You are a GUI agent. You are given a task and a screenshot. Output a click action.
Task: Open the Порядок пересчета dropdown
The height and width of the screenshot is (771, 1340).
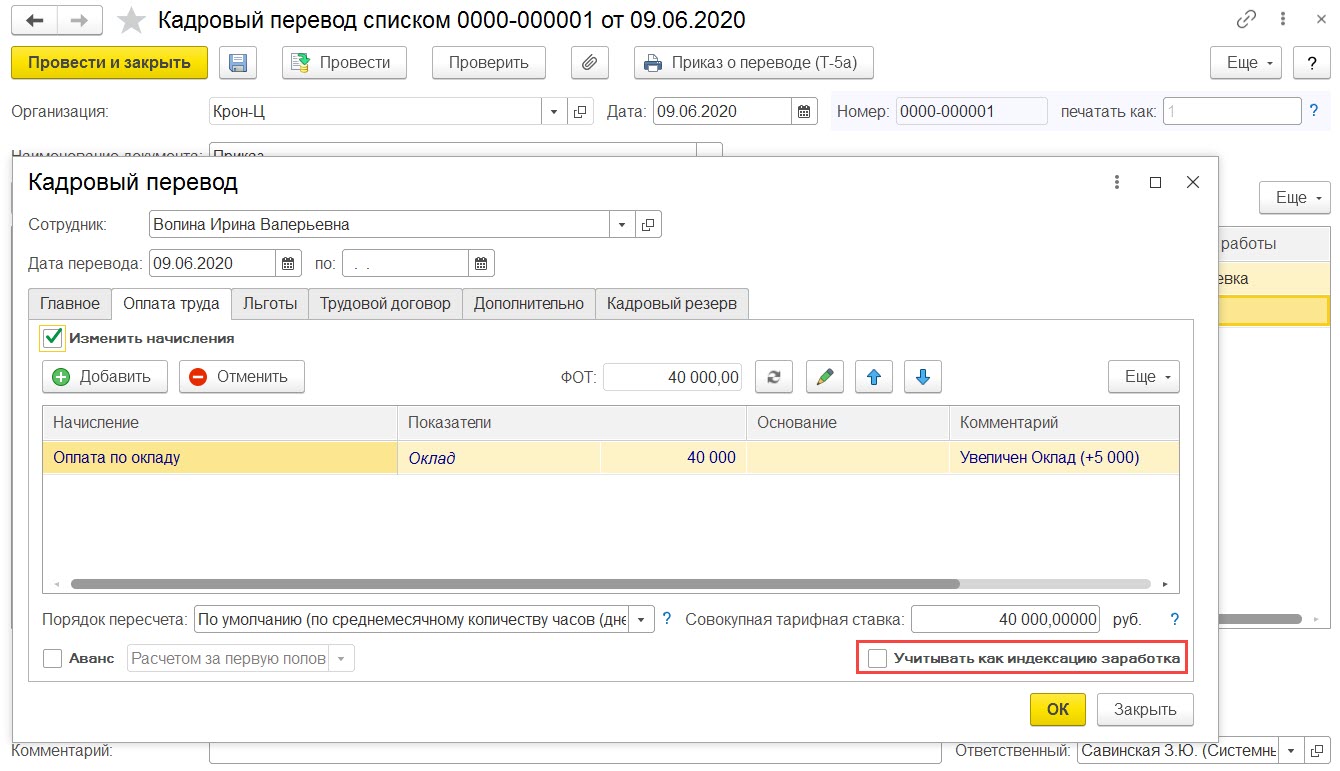tap(641, 619)
